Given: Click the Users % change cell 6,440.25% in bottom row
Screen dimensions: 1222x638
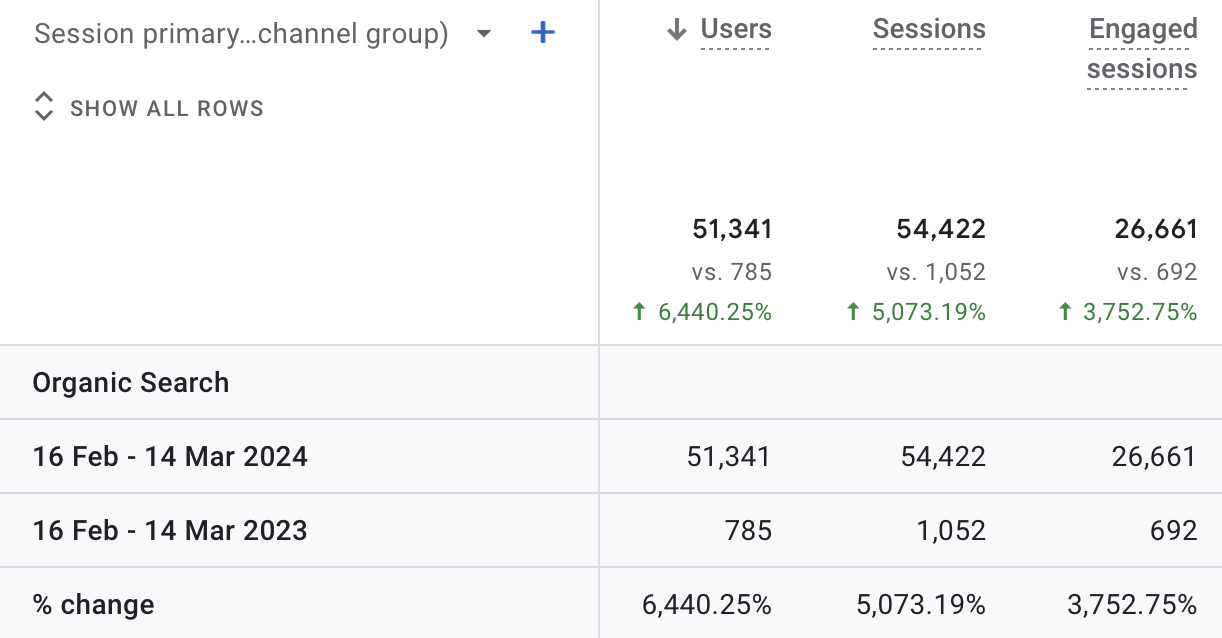Looking at the screenshot, I should (707, 605).
